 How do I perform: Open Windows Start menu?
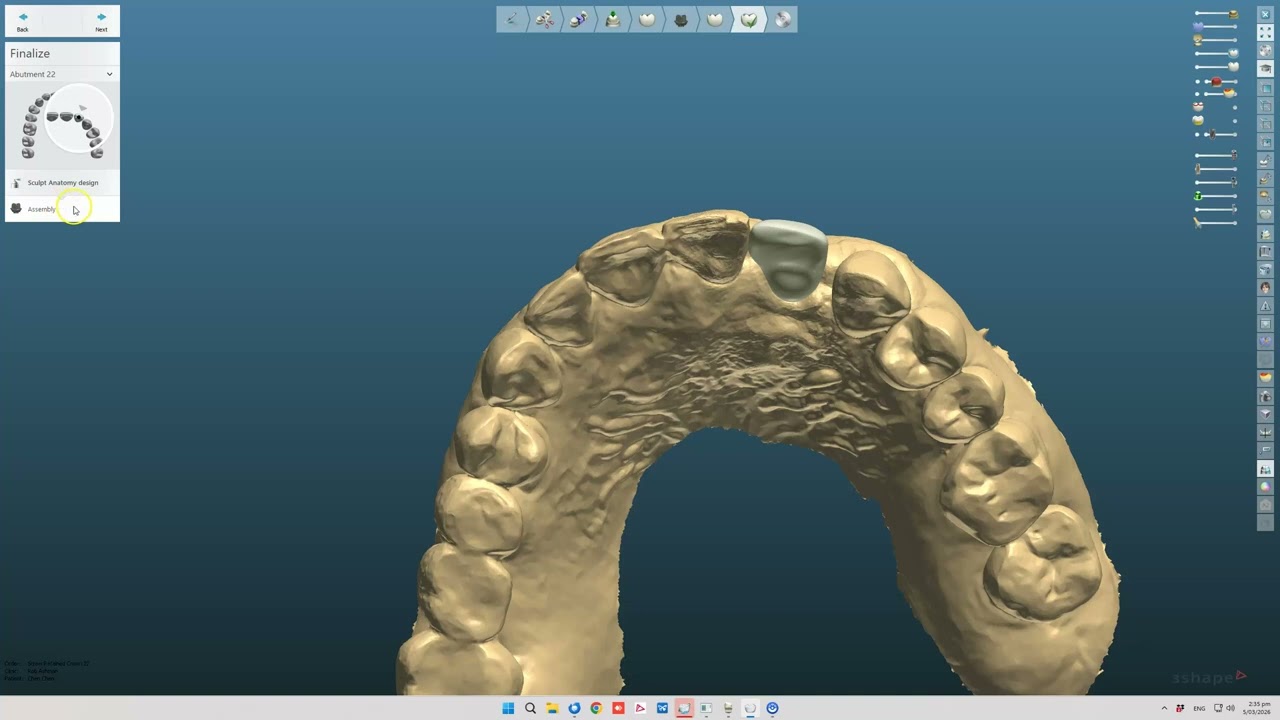tap(508, 708)
